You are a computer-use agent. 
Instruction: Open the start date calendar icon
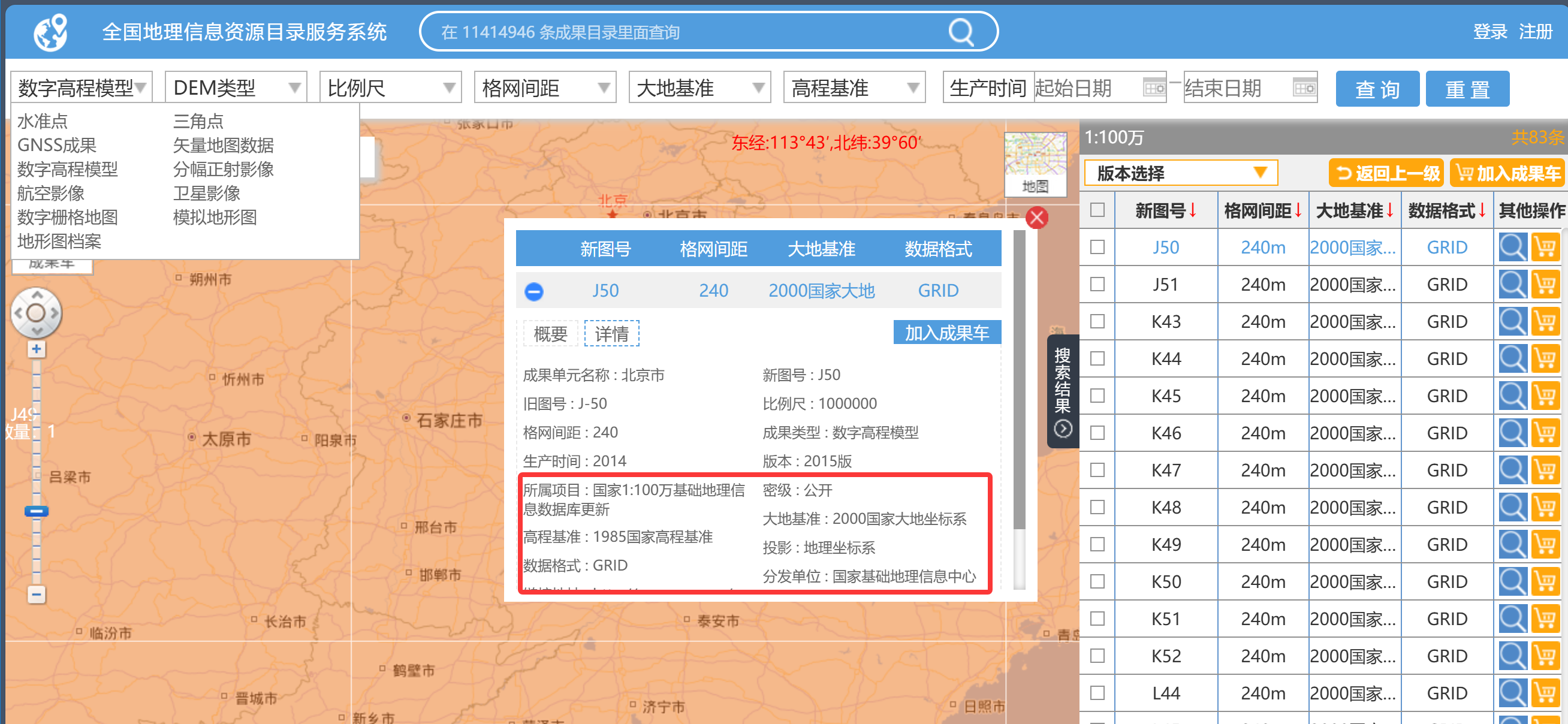(x=1153, y=88)
